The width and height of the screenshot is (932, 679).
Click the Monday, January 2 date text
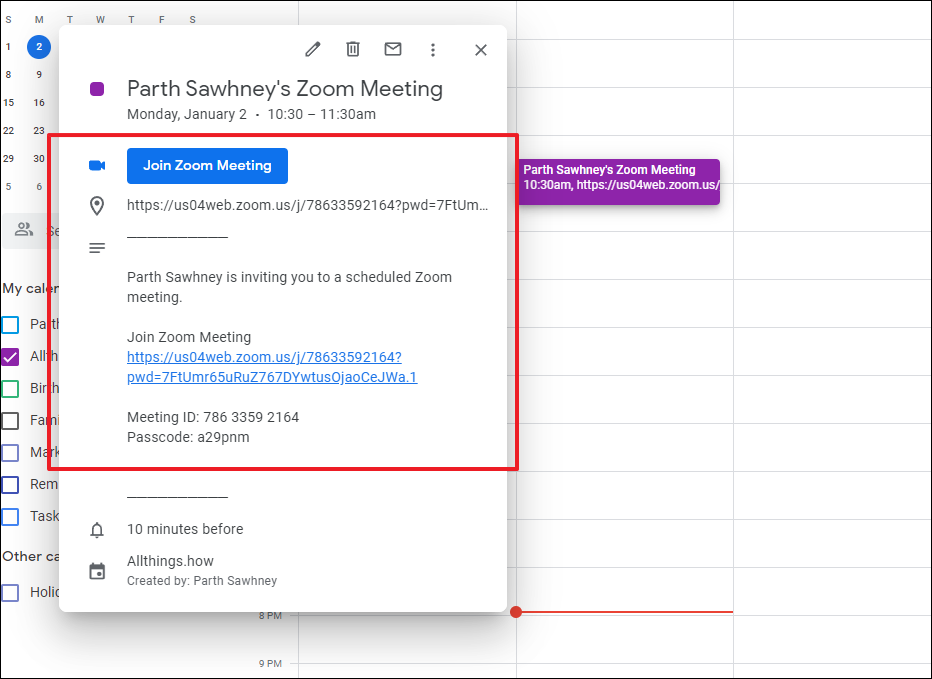pyautogui.click(x=187, y=114)
